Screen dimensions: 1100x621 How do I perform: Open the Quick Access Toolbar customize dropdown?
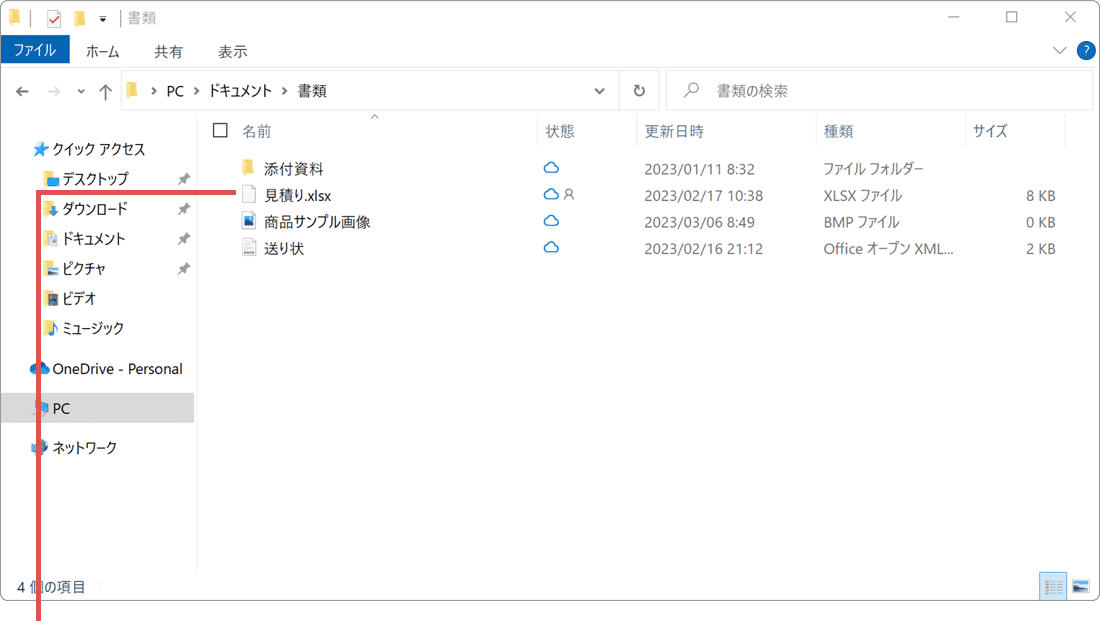click(102, 19)
